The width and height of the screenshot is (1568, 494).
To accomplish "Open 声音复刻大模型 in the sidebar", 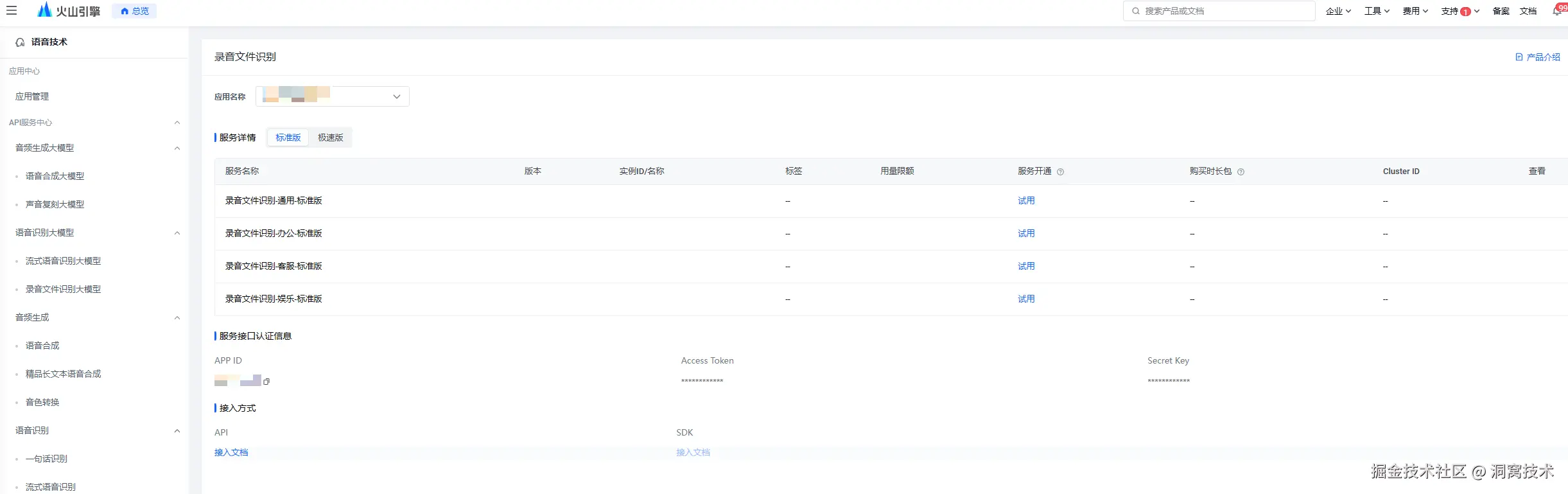I will pos(55,204).
